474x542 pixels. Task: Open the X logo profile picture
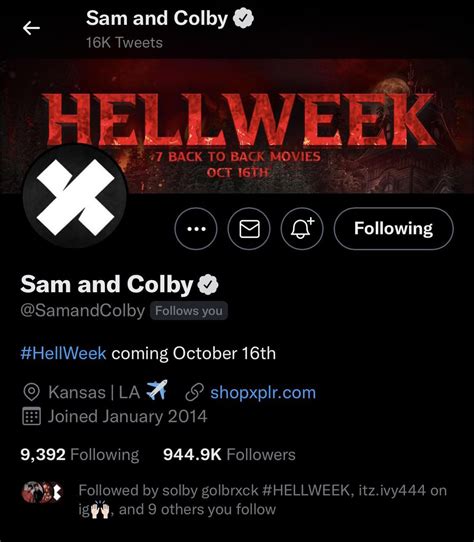pyautogui.click(x=75, y=196)
